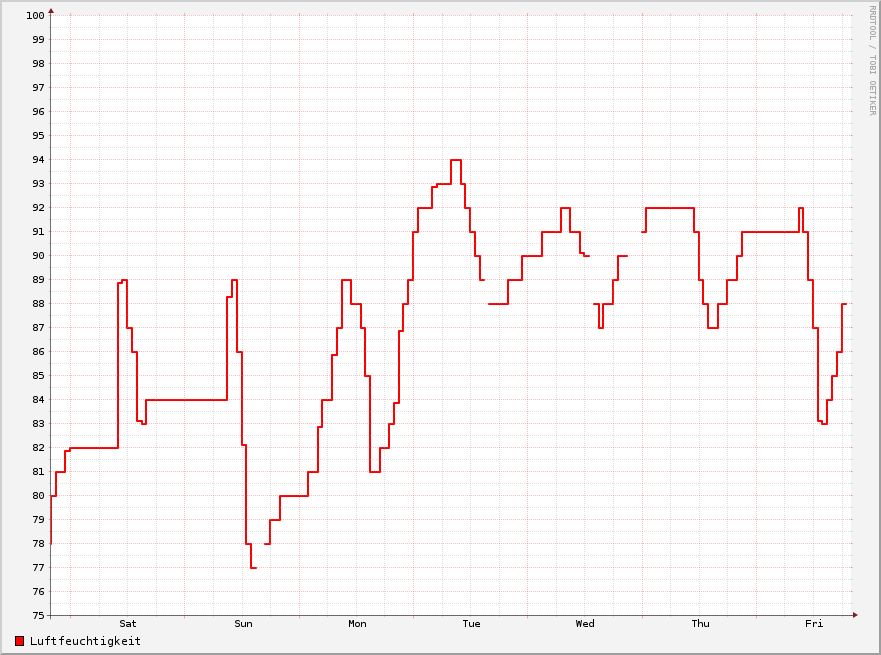Viewport: 881px width, 655px height.
Task: Click the 77 value on the y-axis
Action: pyautogui.click(x=38, y=568)
